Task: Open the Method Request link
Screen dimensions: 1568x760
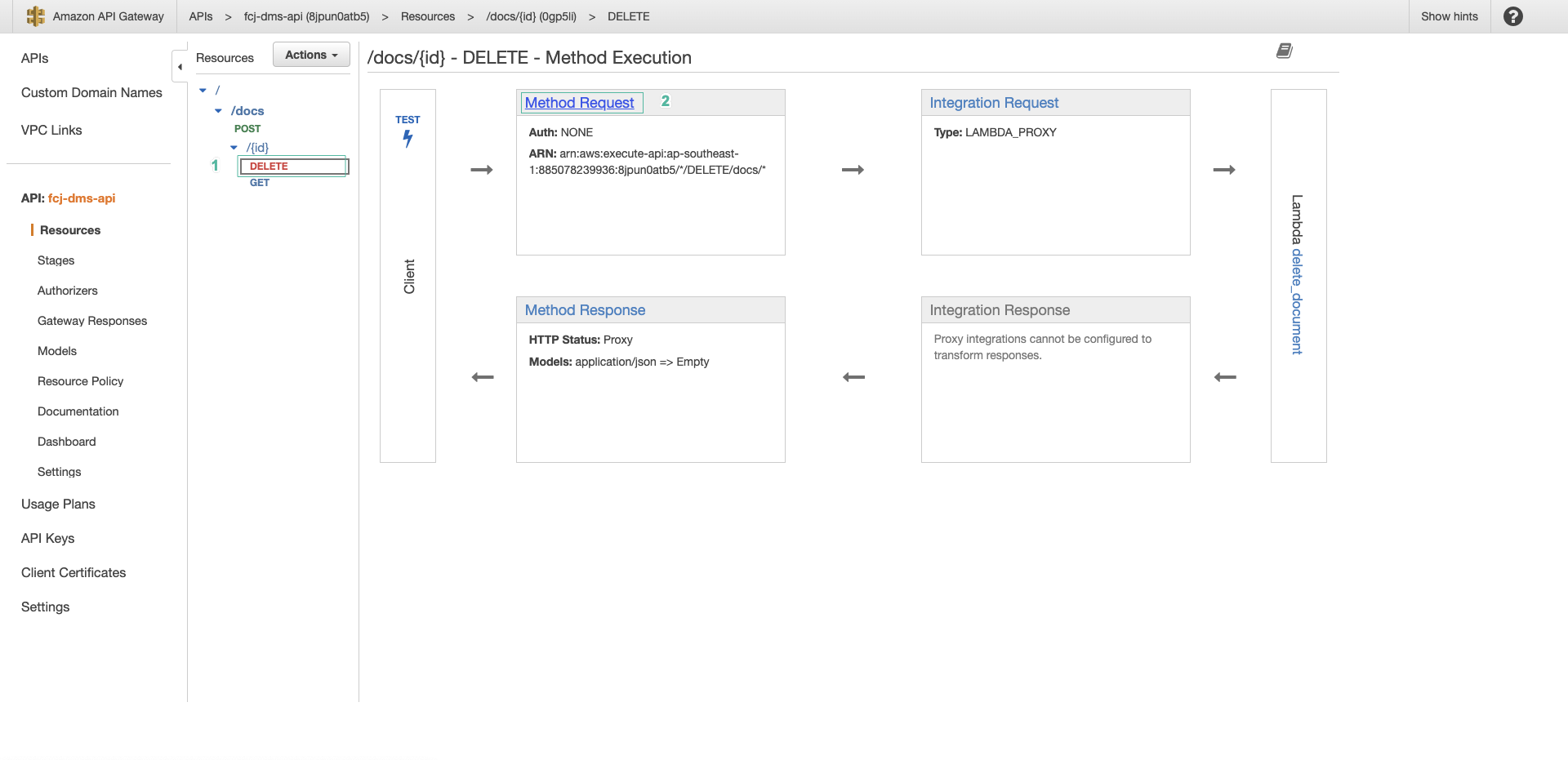Action: pyautogui.click(x=579, y=103)
